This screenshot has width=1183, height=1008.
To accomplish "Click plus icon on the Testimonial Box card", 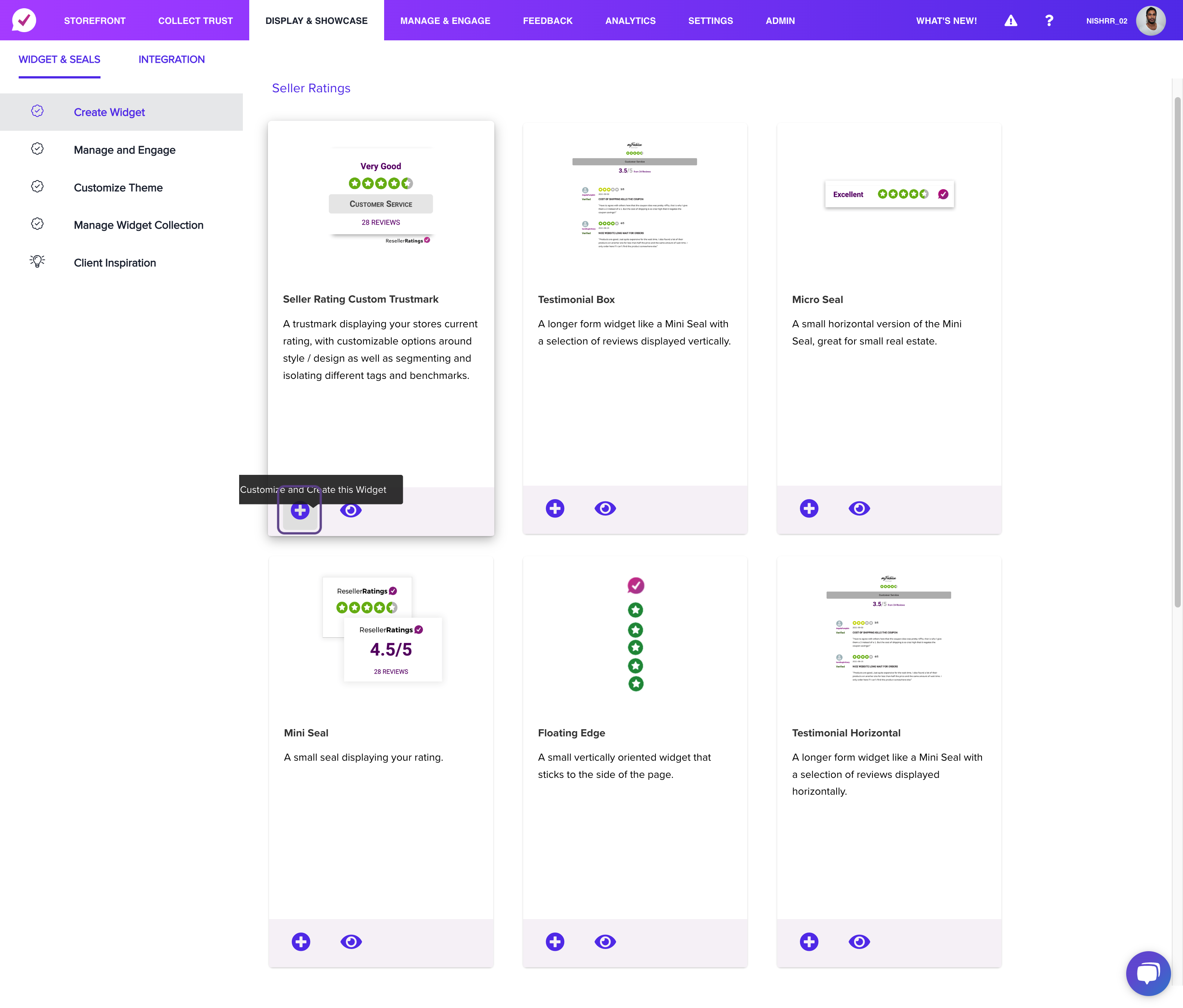I will [x=555, y=508].
